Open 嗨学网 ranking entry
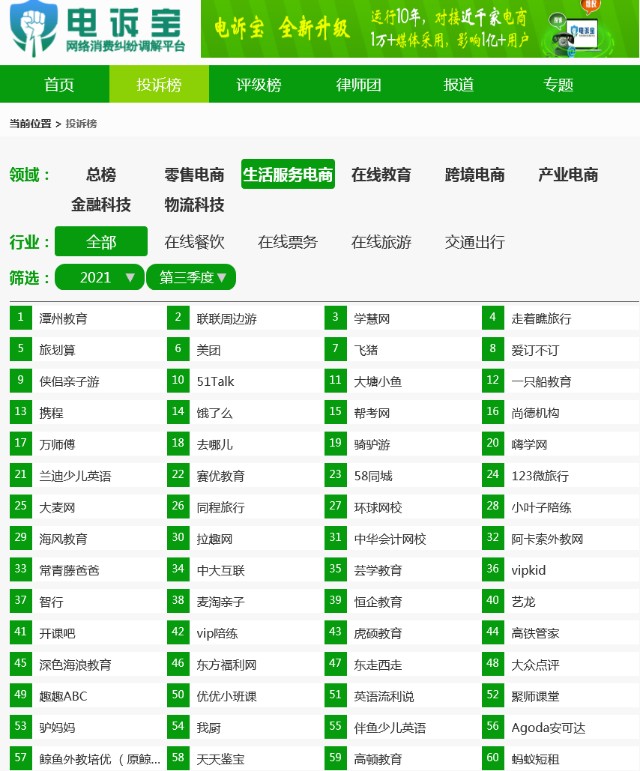 point(529,445)
